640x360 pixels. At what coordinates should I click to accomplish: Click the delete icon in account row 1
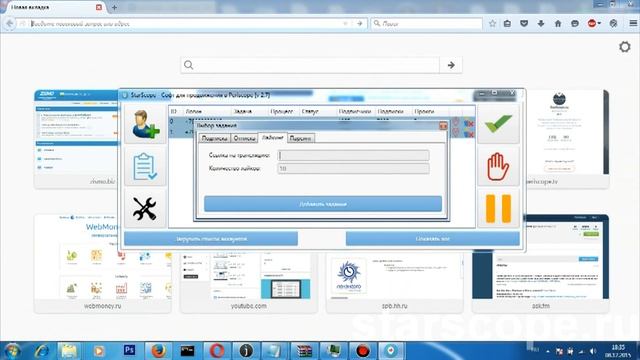pos(469,133)
